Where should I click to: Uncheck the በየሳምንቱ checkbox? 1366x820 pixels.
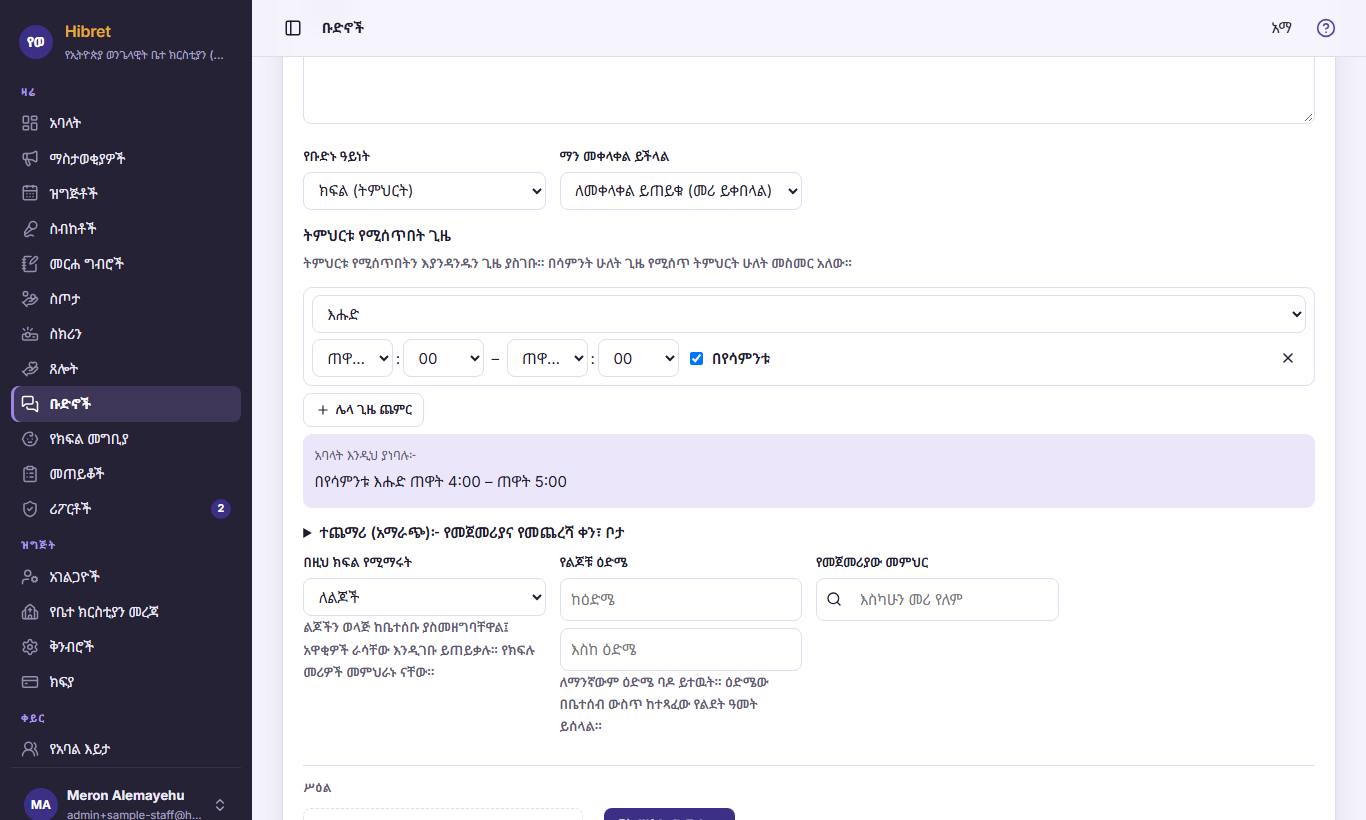click(697, 358)
